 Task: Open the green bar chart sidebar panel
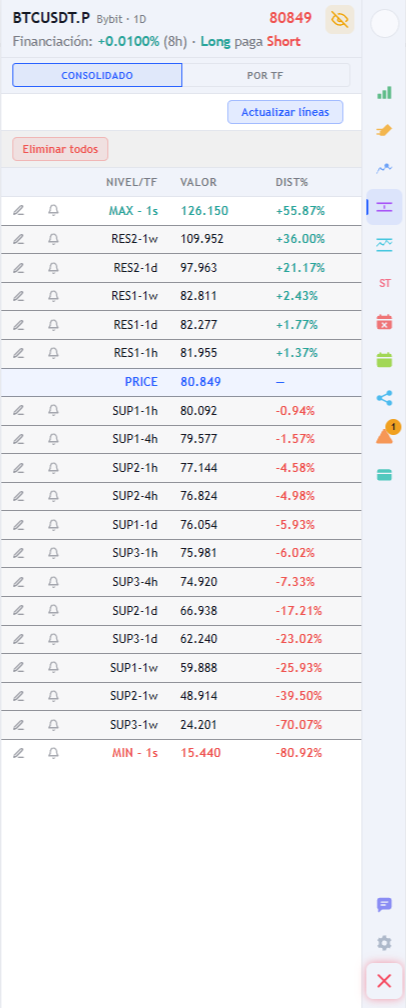(x=384, y=93)
